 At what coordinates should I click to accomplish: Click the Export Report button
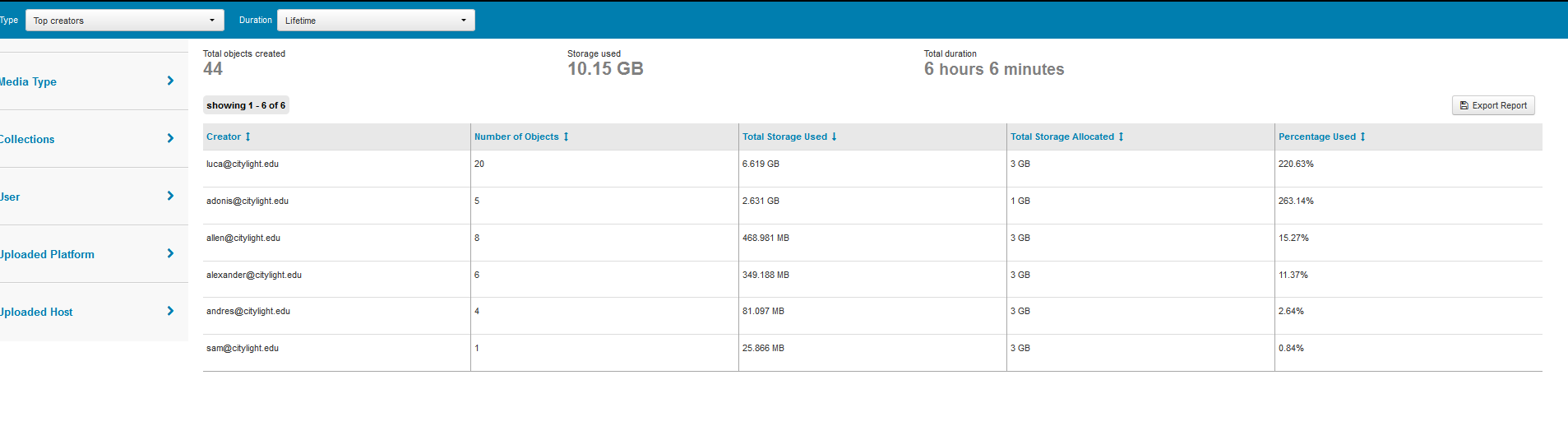pyautogui.click(x=1493, y=105)
